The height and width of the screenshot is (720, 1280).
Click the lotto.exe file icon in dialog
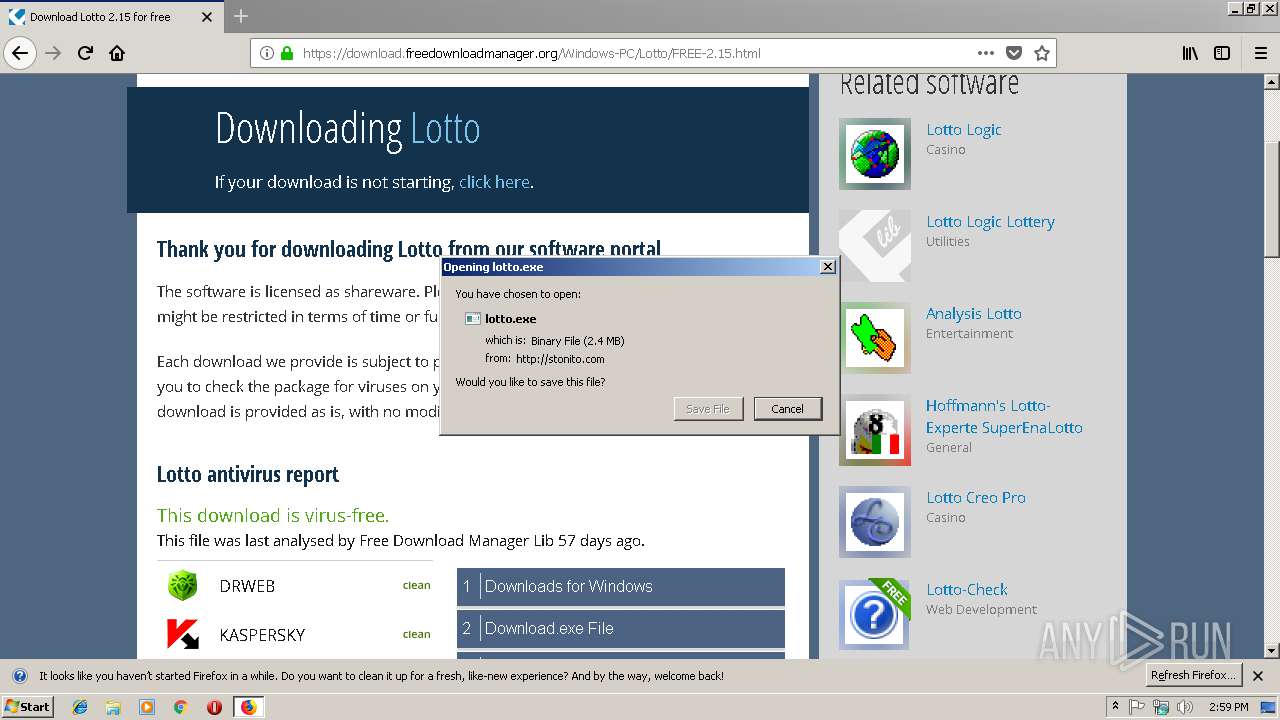(473, 319)
